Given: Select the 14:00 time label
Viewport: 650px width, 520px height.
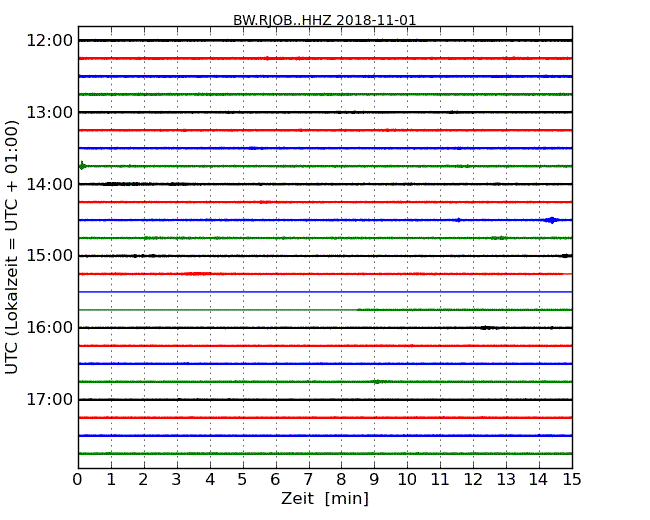Looking at the screenshot, I should [49, 184].
